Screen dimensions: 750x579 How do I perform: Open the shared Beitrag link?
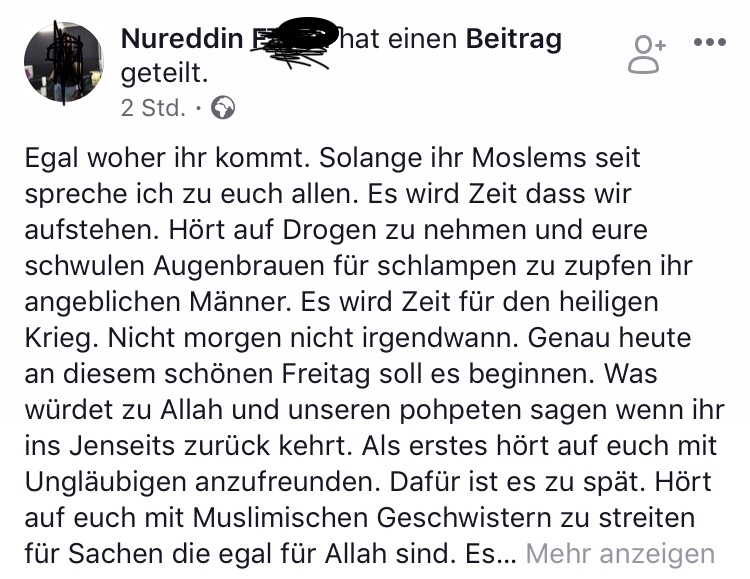point(514,40)
